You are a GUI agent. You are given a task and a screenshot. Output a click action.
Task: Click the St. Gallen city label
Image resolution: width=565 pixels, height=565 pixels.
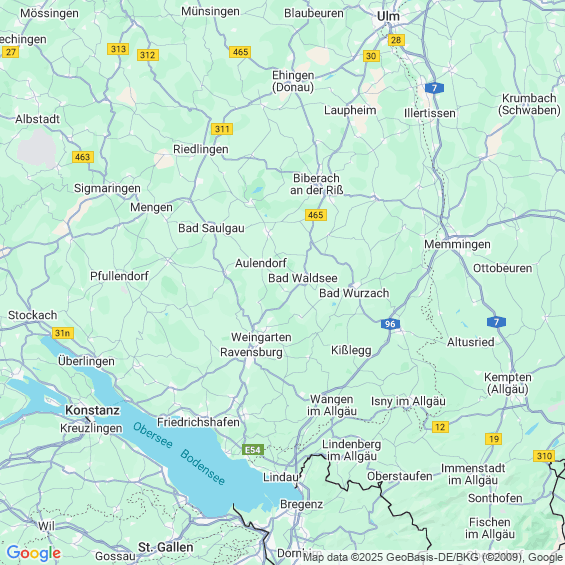pos(166,547)
